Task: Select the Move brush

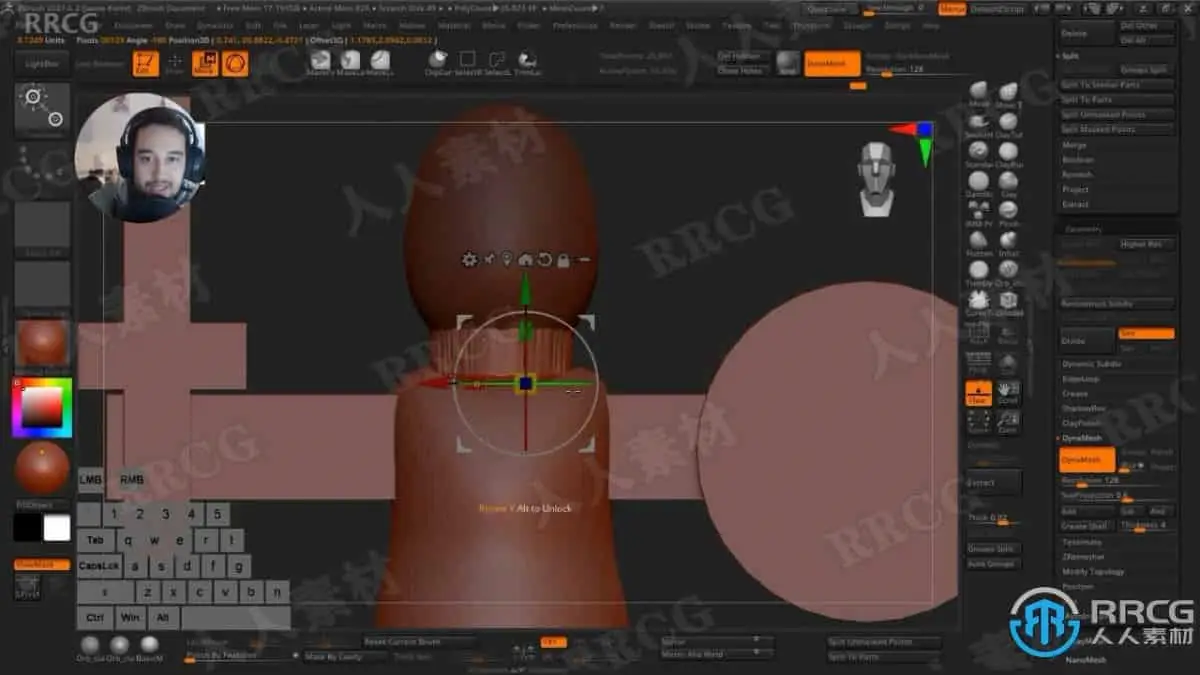Action: click(978, 93)
